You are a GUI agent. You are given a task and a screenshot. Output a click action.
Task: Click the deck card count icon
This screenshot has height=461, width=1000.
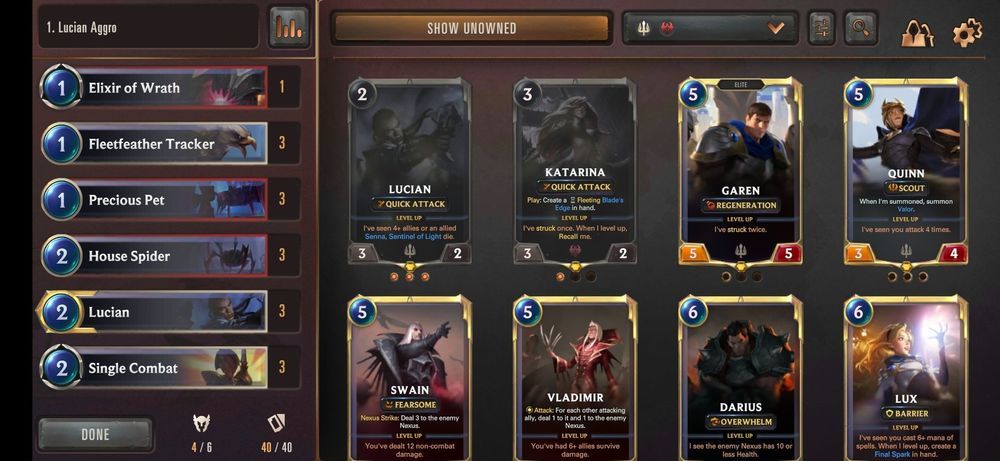[276, 423]
